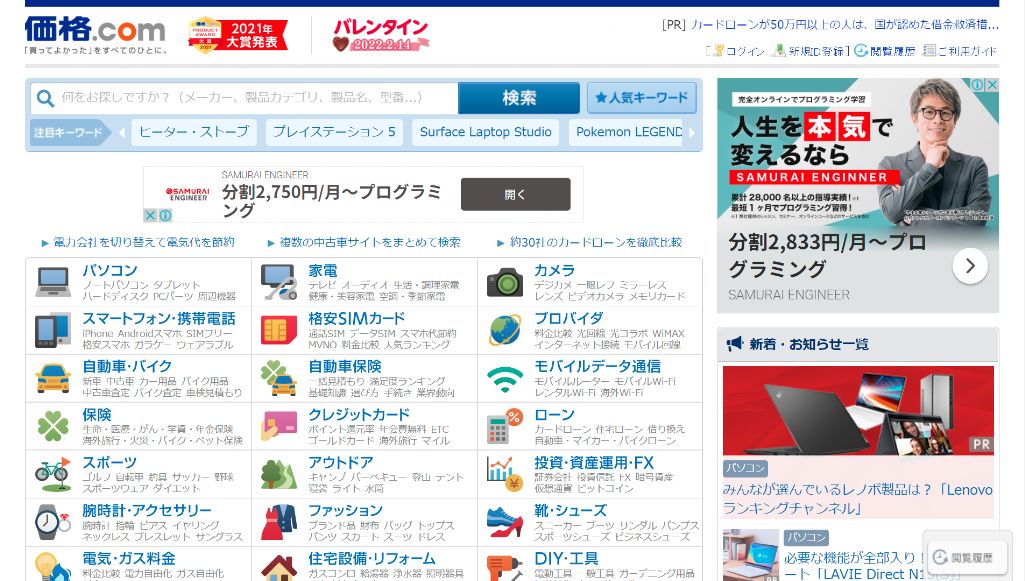Click the TV and vacuum icon beside 家電
The width and height of the screenshot is (1025, 581).
click(279, 282)
